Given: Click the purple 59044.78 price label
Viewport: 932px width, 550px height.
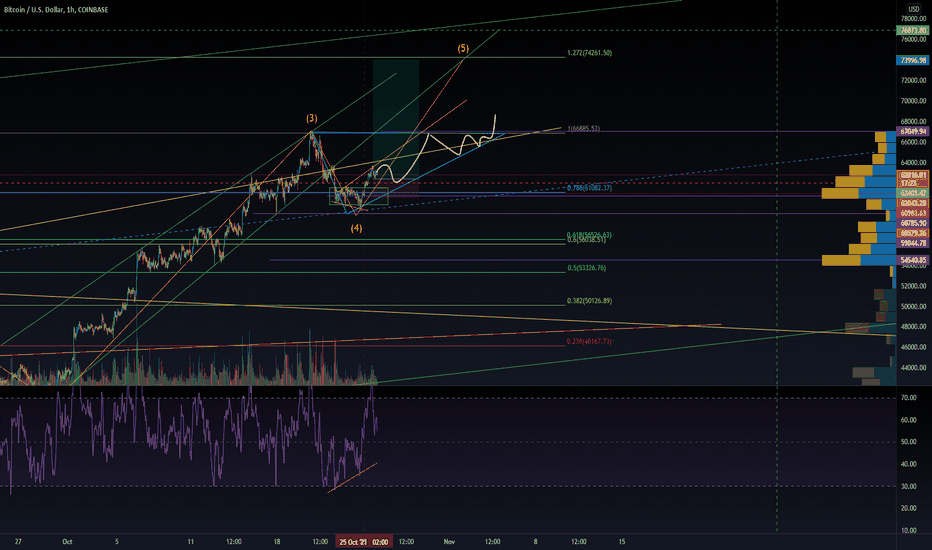Looking at the screenshot, I should point(913,243).
